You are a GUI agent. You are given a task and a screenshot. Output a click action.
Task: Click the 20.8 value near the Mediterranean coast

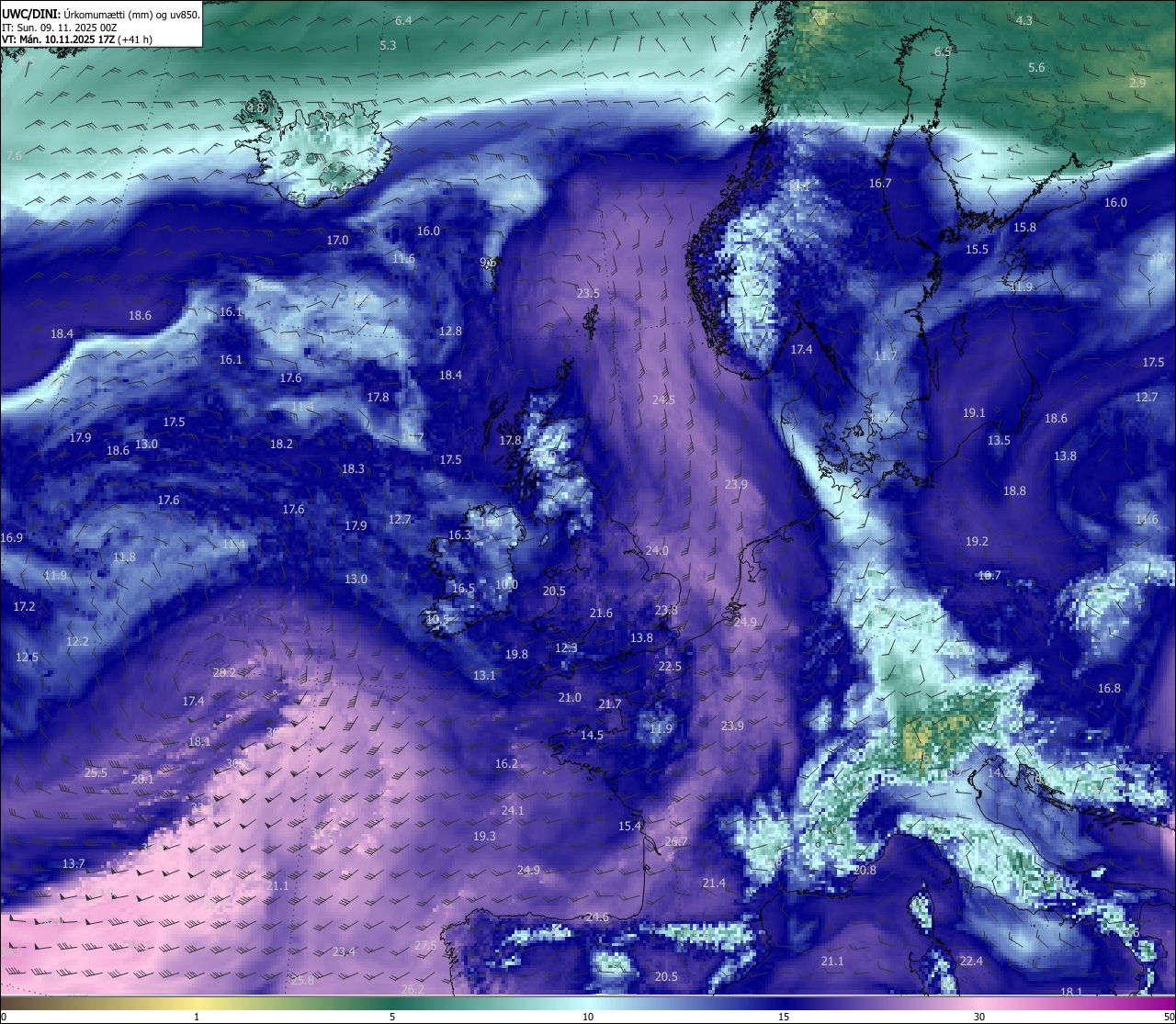click(x=865, y=870)
